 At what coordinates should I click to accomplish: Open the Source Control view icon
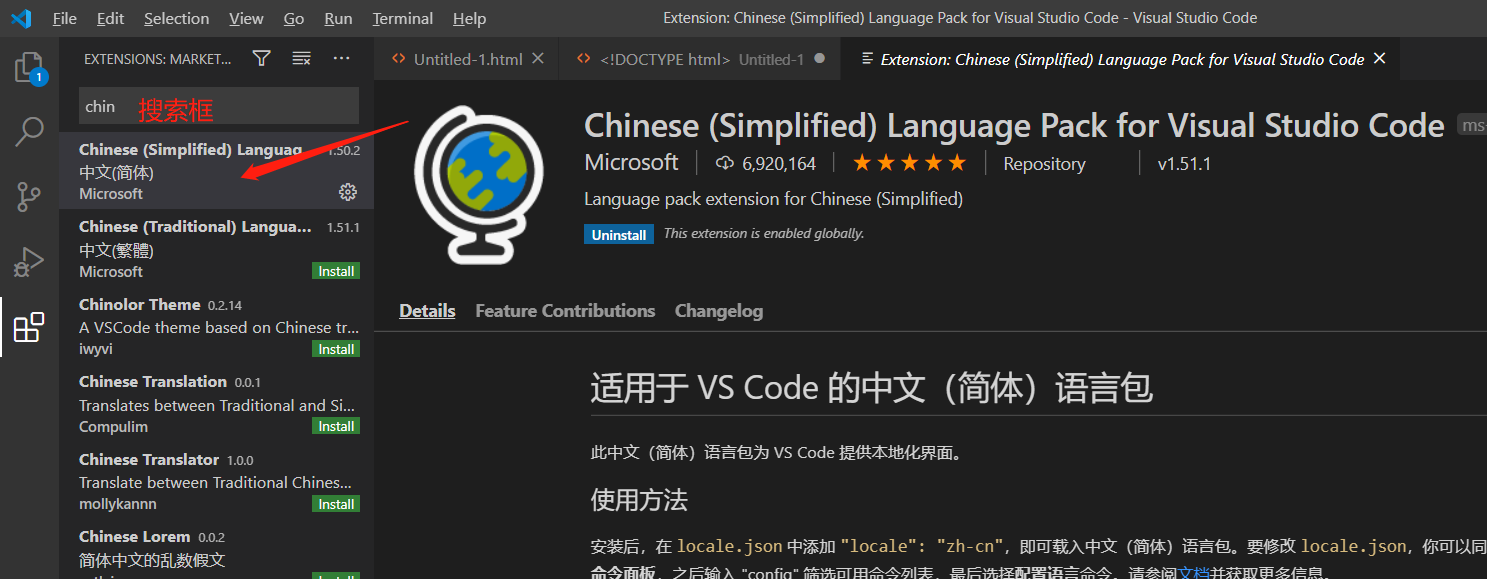click(x=29, y=197)
